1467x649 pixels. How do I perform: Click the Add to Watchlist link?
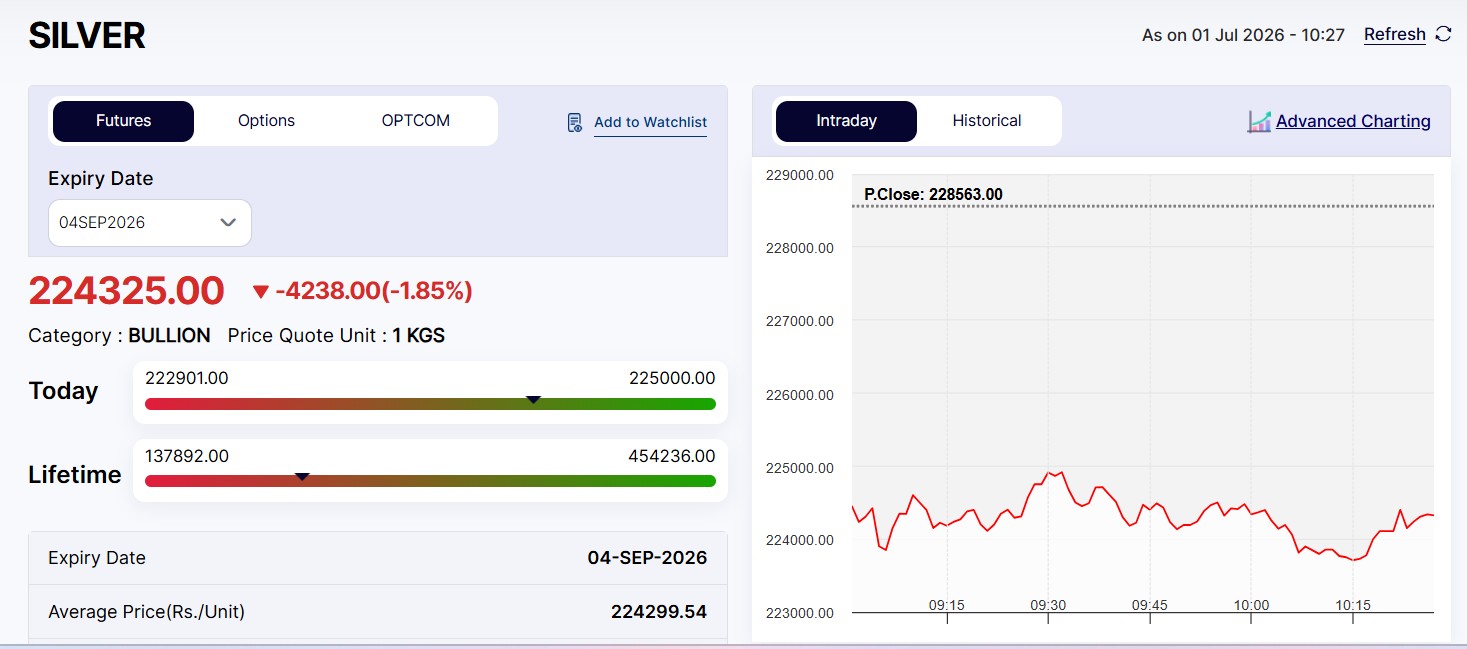pyautogui.click(x=650, y=122)
